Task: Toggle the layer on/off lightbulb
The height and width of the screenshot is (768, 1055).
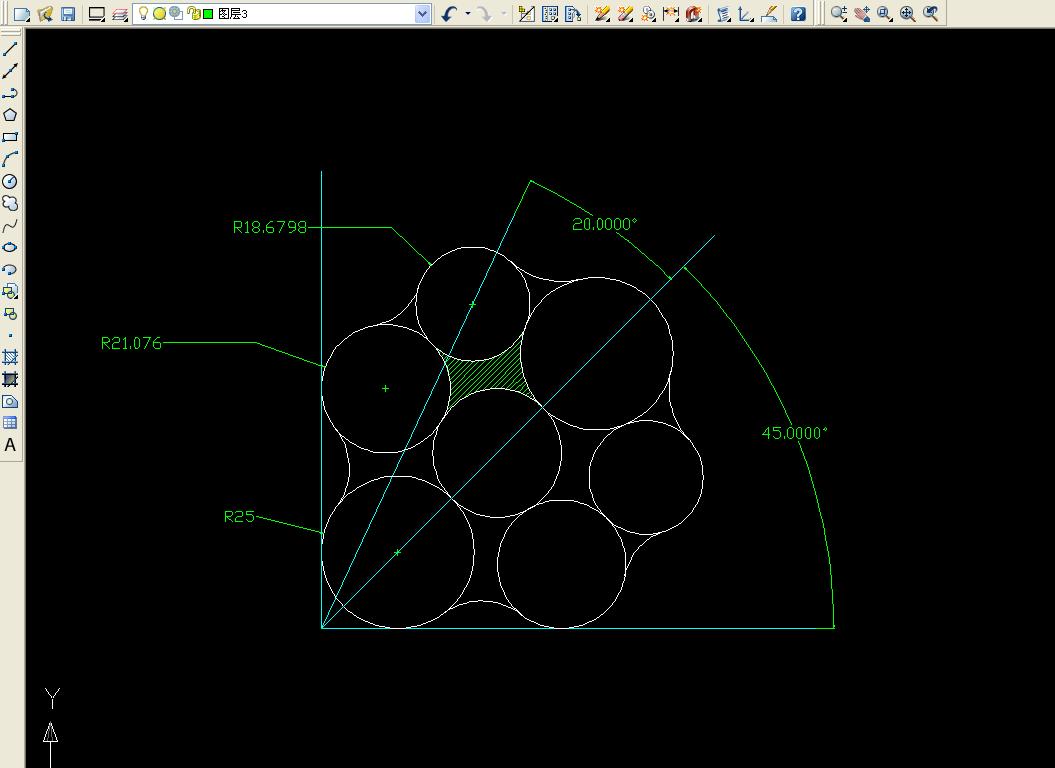Action: 143,13
